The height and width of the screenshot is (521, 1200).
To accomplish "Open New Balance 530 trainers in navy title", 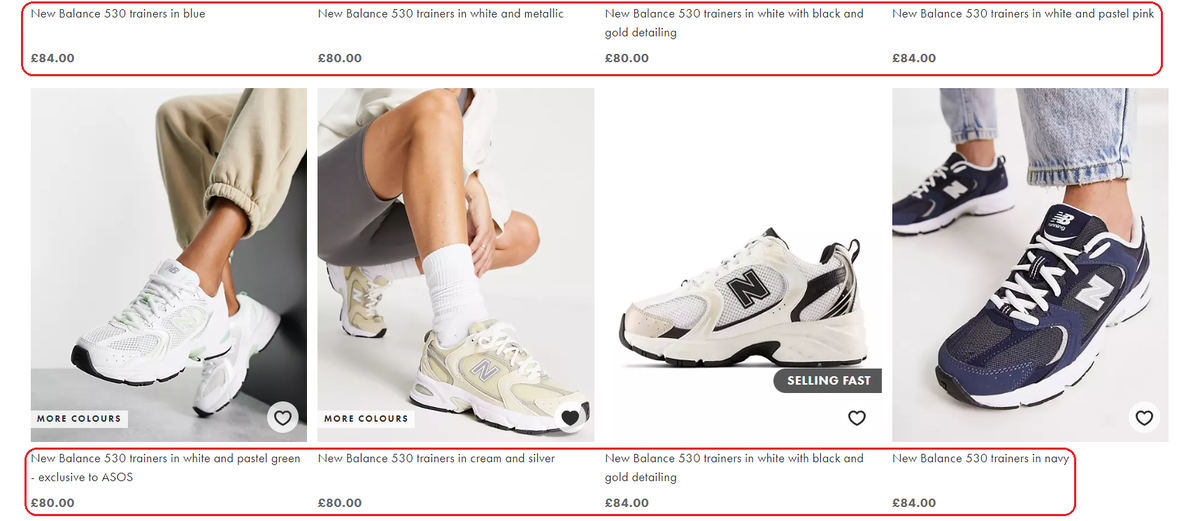I will point(981,459).
